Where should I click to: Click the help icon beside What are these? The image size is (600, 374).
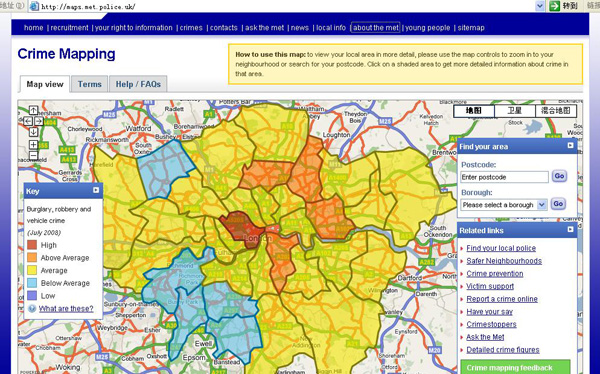click(x=32, y=309)
